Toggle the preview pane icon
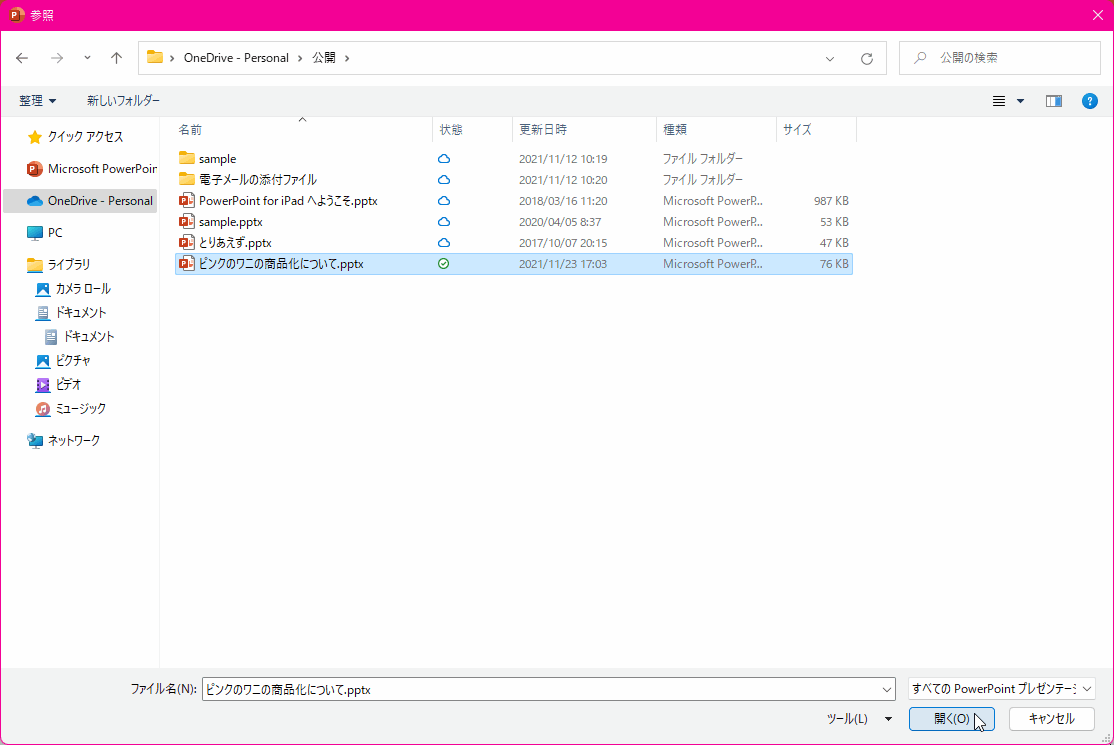1114x745 pixels. [x=1054, y=102]
